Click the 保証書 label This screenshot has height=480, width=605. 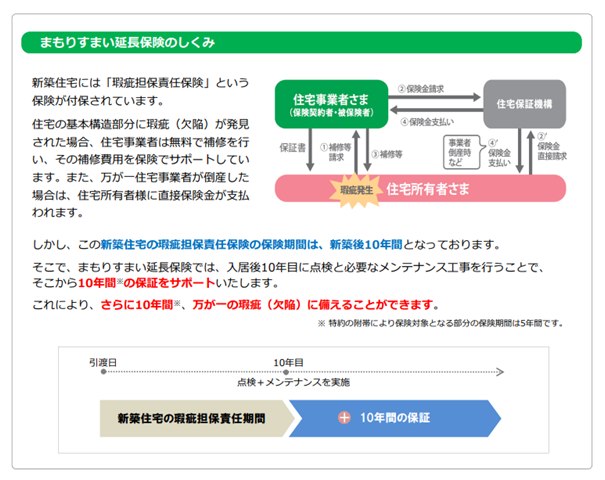pos(292,148)
